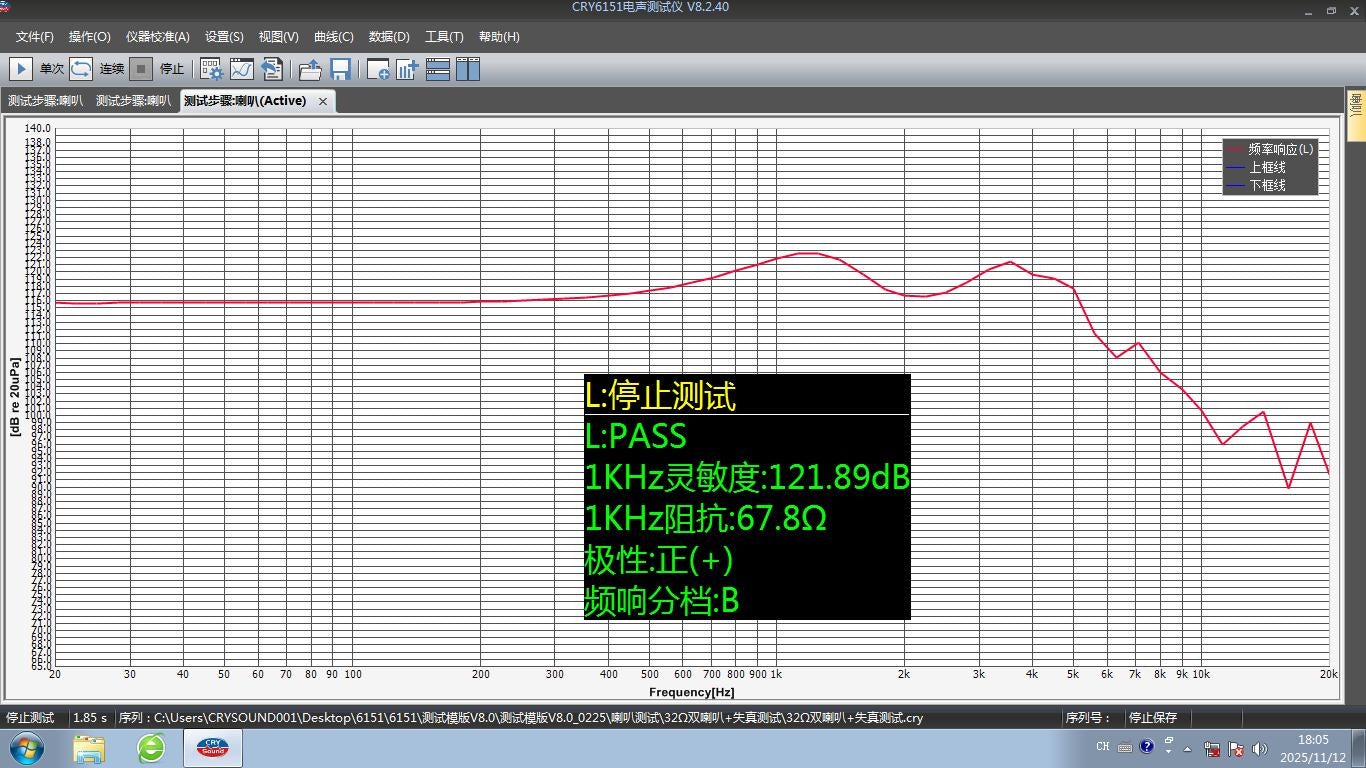Click the volume speaker tray icon
The width and height of the screenshot is (1366, 768).
tap(1259, 748)
